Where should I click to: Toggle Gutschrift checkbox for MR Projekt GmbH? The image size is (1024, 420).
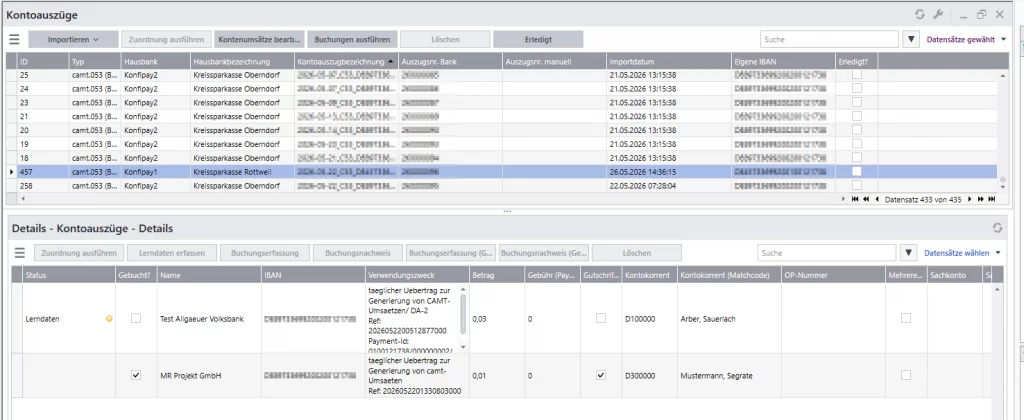pos(601,376)
